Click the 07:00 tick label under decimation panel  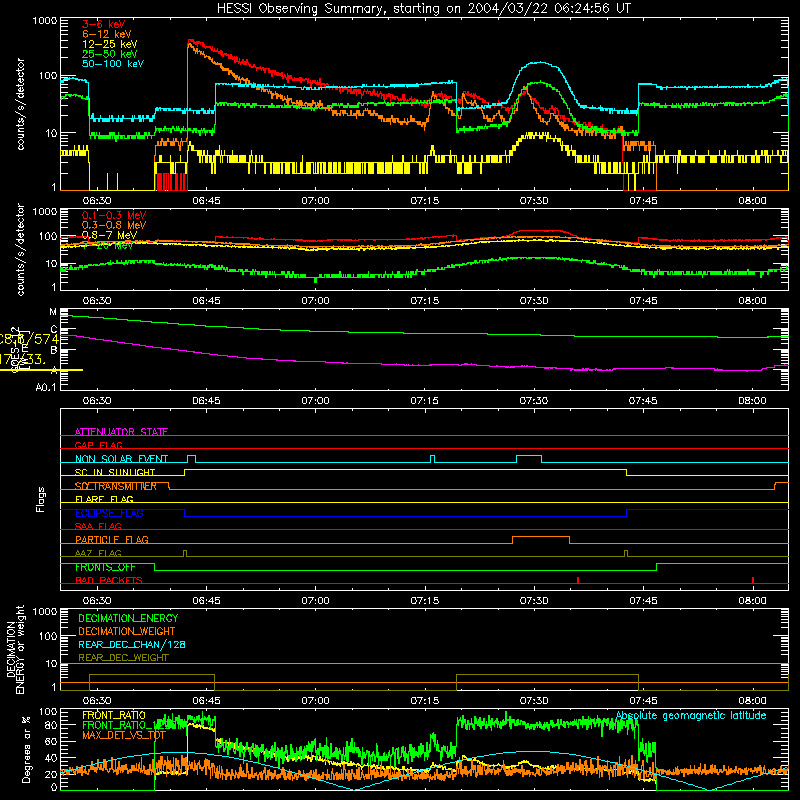315,701
